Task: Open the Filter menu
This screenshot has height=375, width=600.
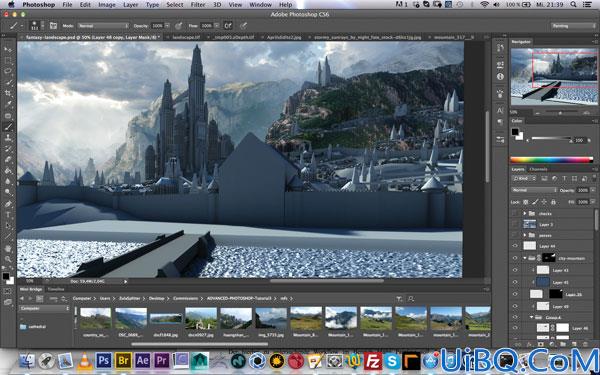Action: pos(198,5)
